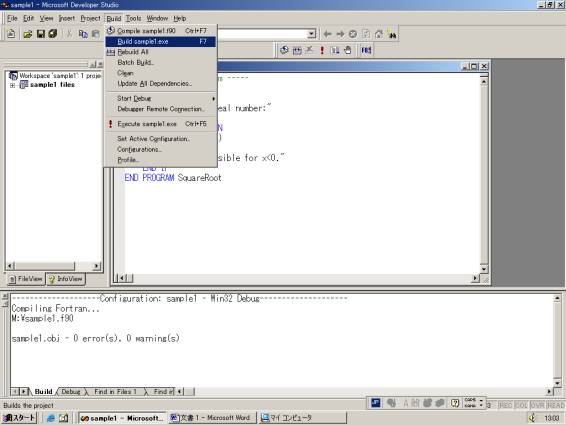Choose Rebuild All from Build menu
The height and width of the screenshot is (425, 566).
(161, 52)
